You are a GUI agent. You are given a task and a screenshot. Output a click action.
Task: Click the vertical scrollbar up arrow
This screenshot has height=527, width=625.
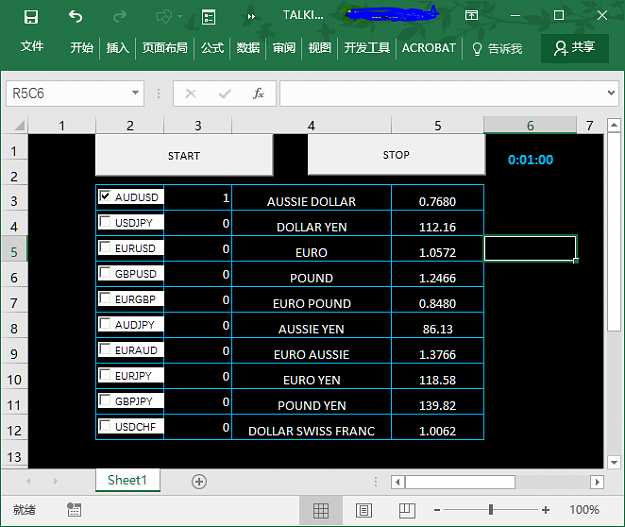point(614,125)
